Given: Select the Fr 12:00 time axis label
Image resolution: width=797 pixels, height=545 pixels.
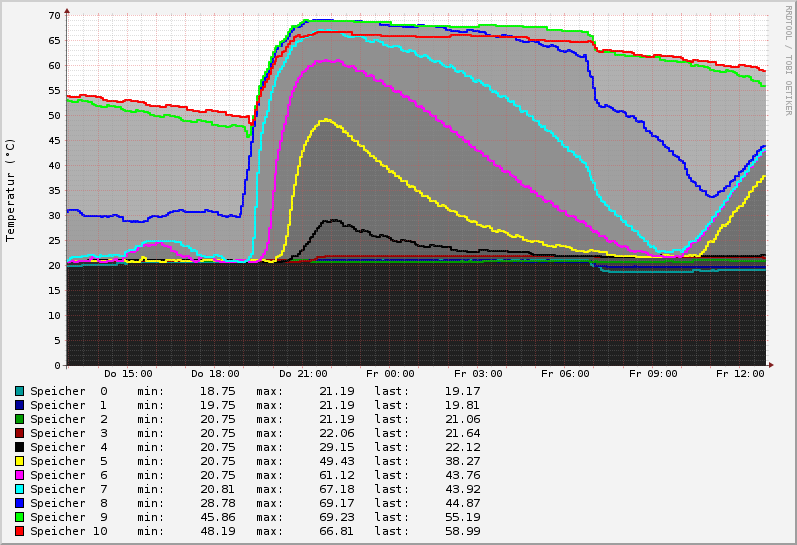Looking at the screenshot, I should [x=740, y=374].
